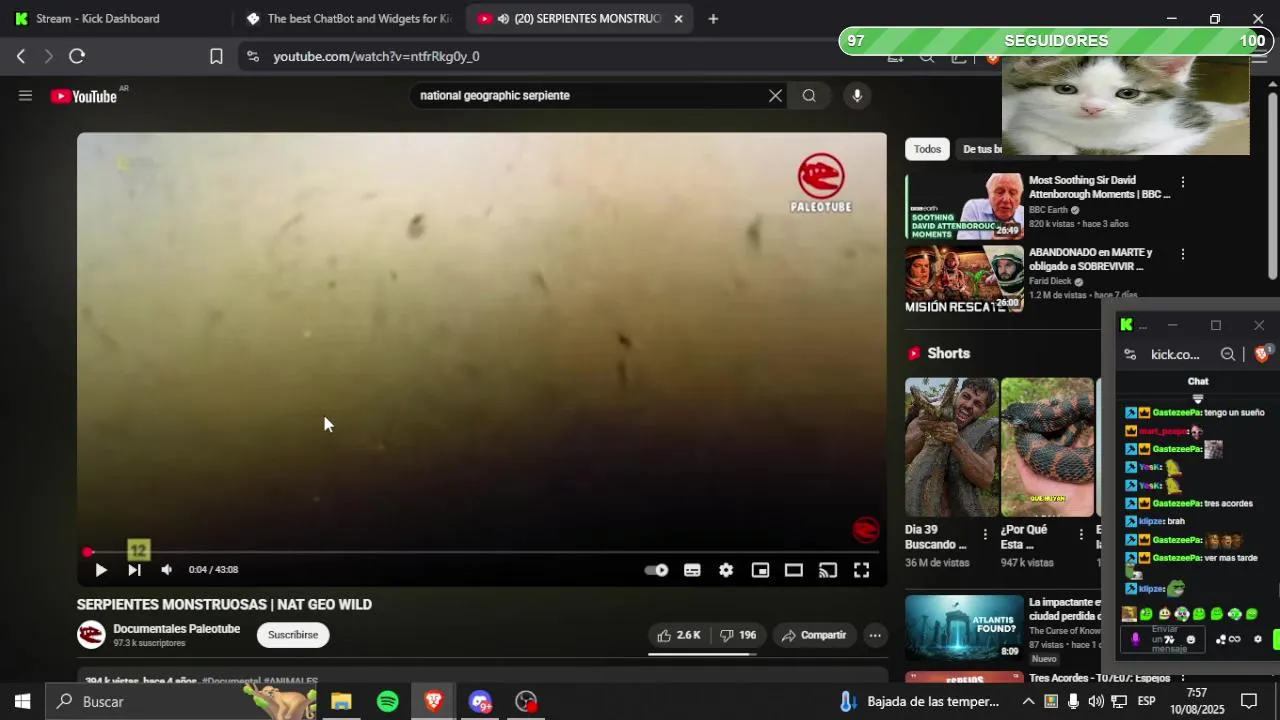
Task: Start voice search with microphone
Action: pos(856,96)
